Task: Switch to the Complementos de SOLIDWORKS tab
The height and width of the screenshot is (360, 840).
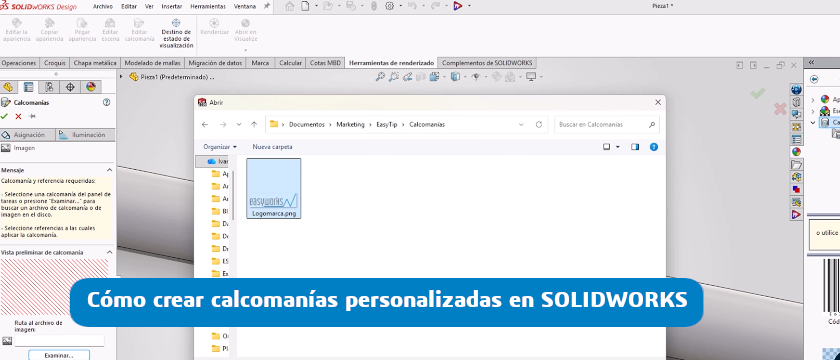Action: click(488, 63)
